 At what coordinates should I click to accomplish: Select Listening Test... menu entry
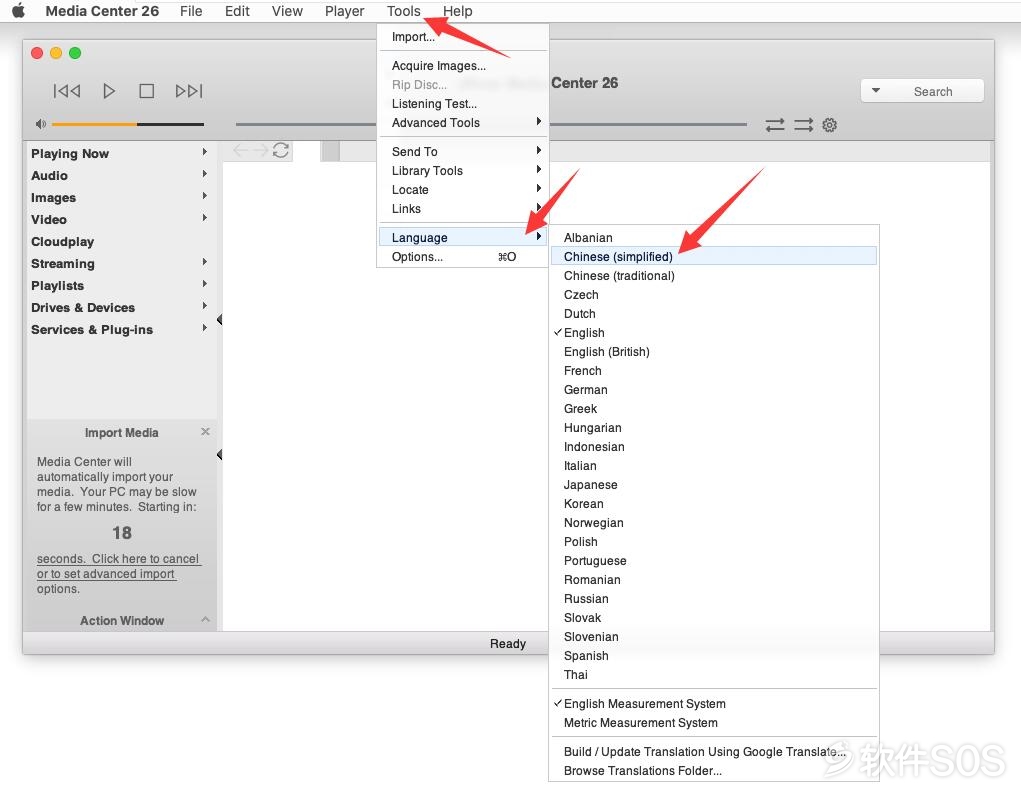tap(463, 104)
